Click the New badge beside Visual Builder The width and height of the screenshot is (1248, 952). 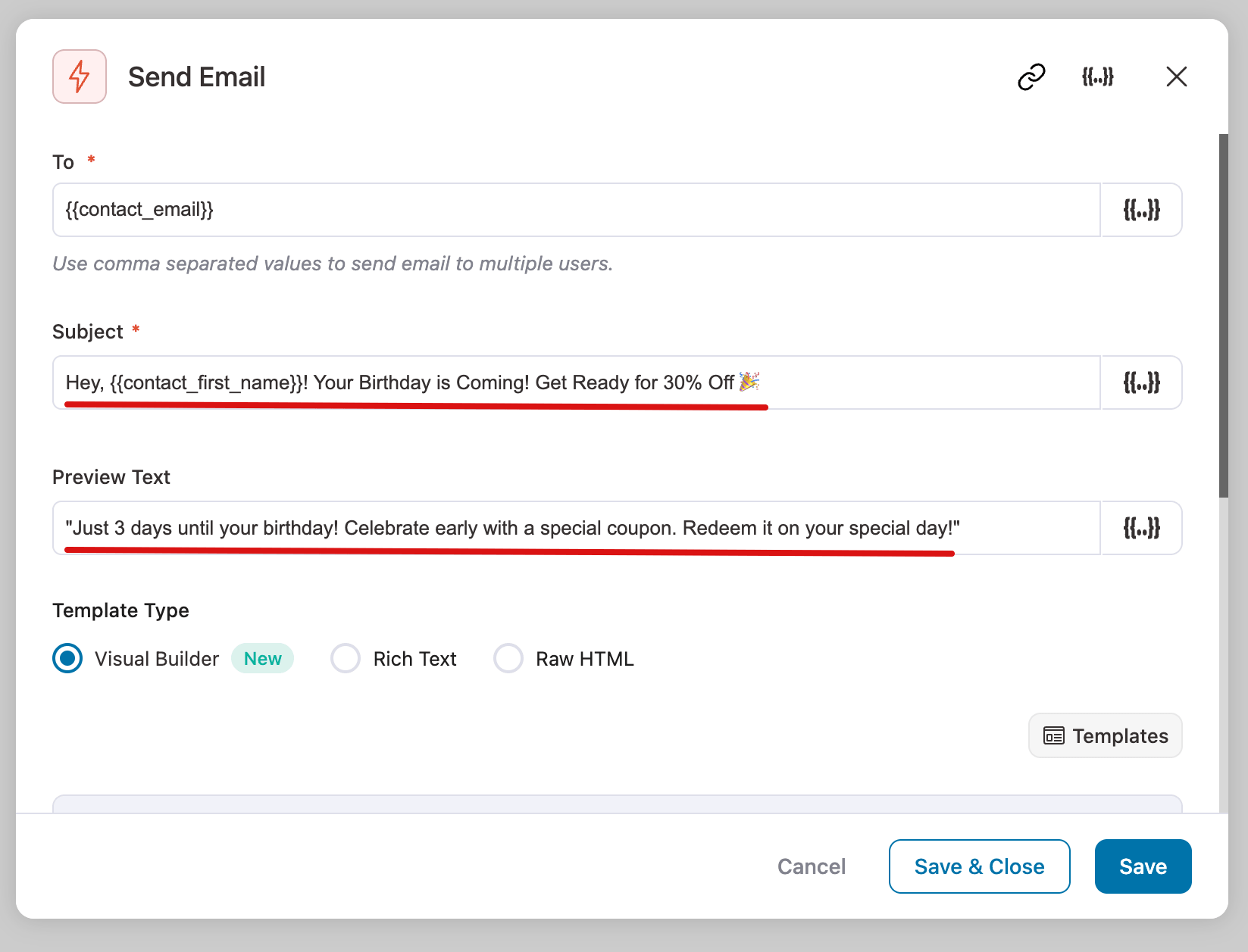click(262, 658)
